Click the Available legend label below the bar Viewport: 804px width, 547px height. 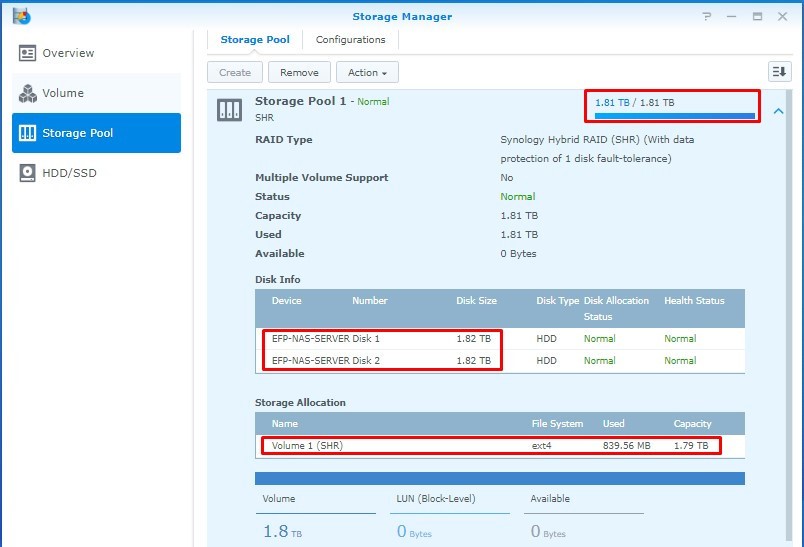point(550,498)
